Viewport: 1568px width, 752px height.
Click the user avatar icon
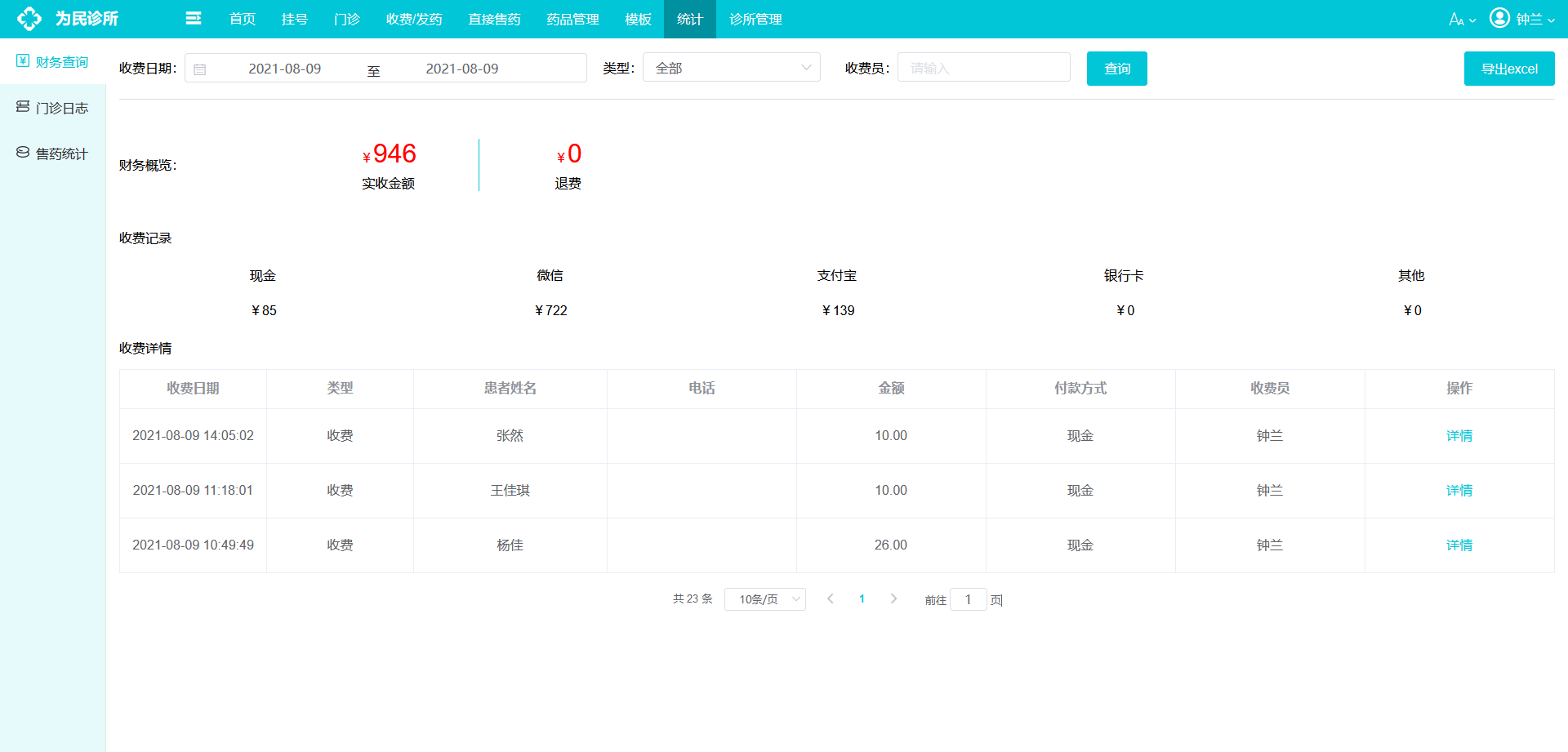pos(1499,18)
